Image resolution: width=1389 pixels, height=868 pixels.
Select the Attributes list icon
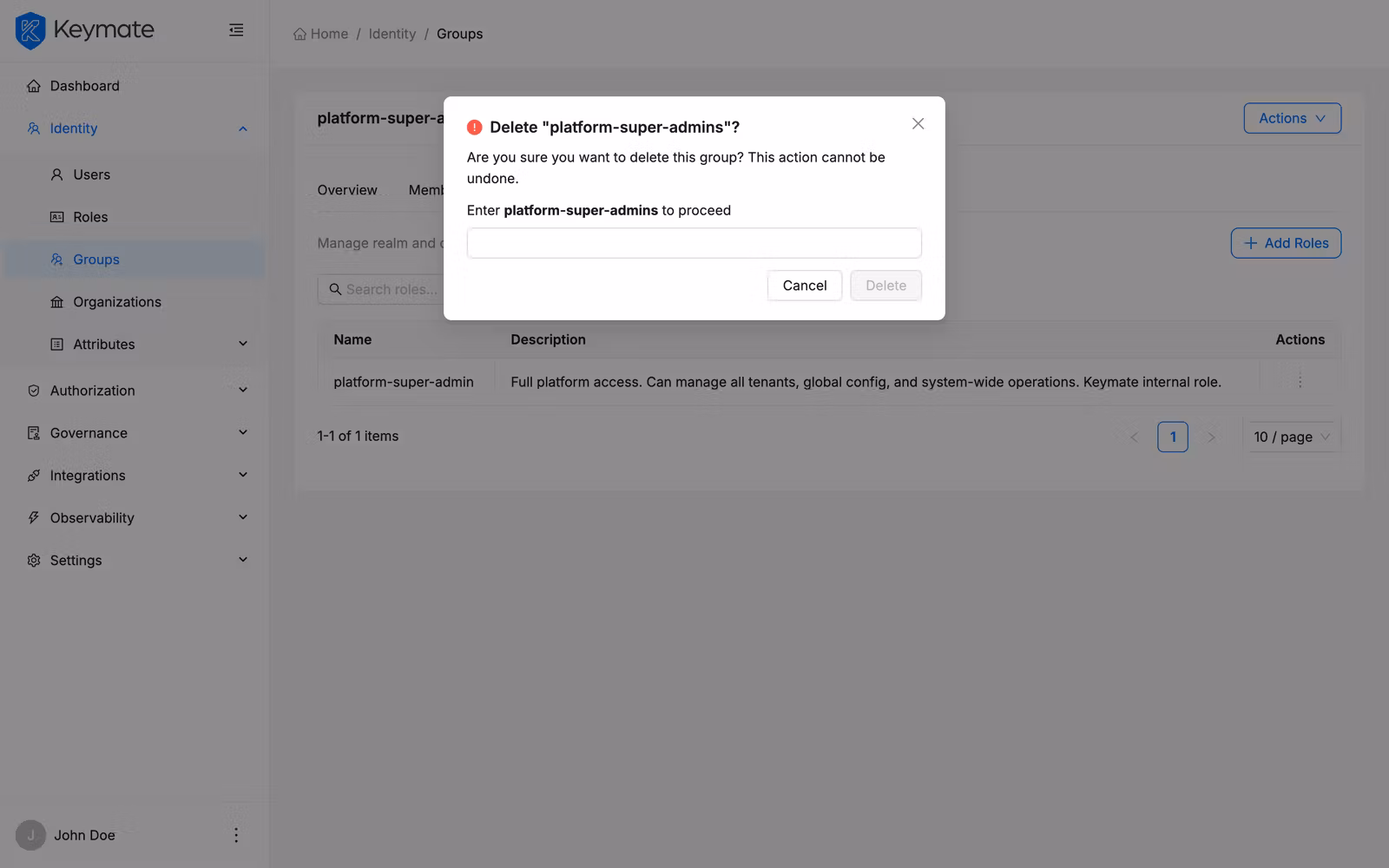pos(57,344)
